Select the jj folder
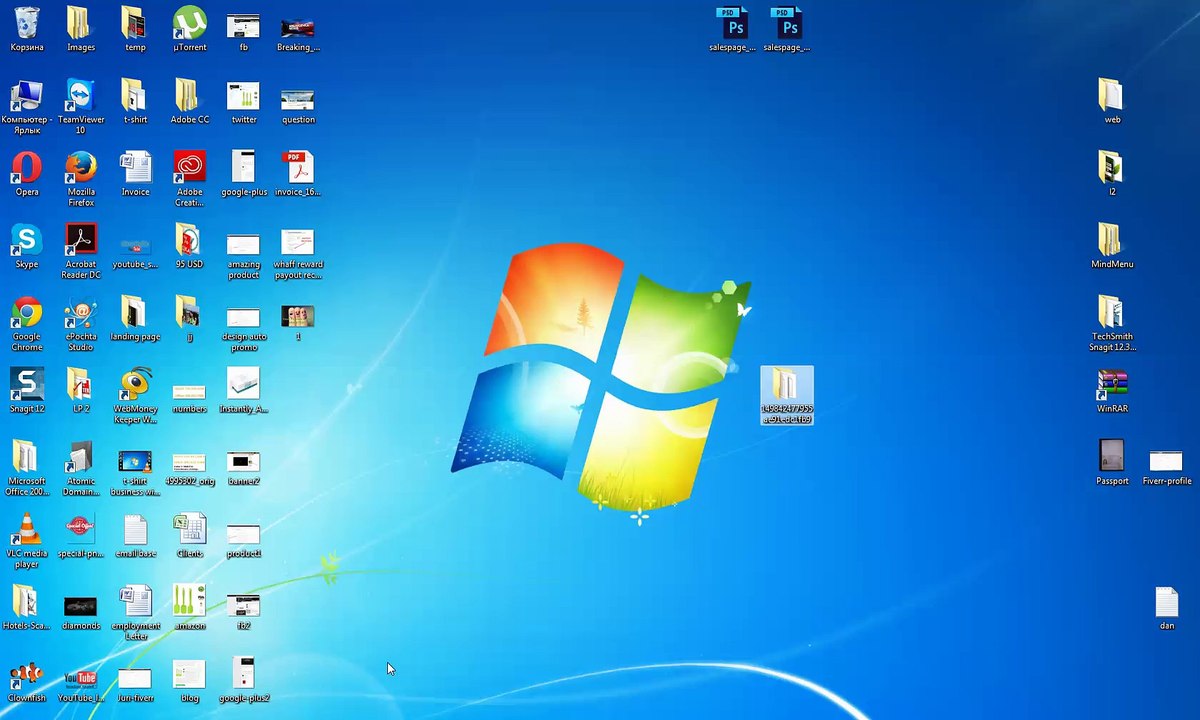The image size is (1200, 720). pyautogui.click(x=189, y=318)
